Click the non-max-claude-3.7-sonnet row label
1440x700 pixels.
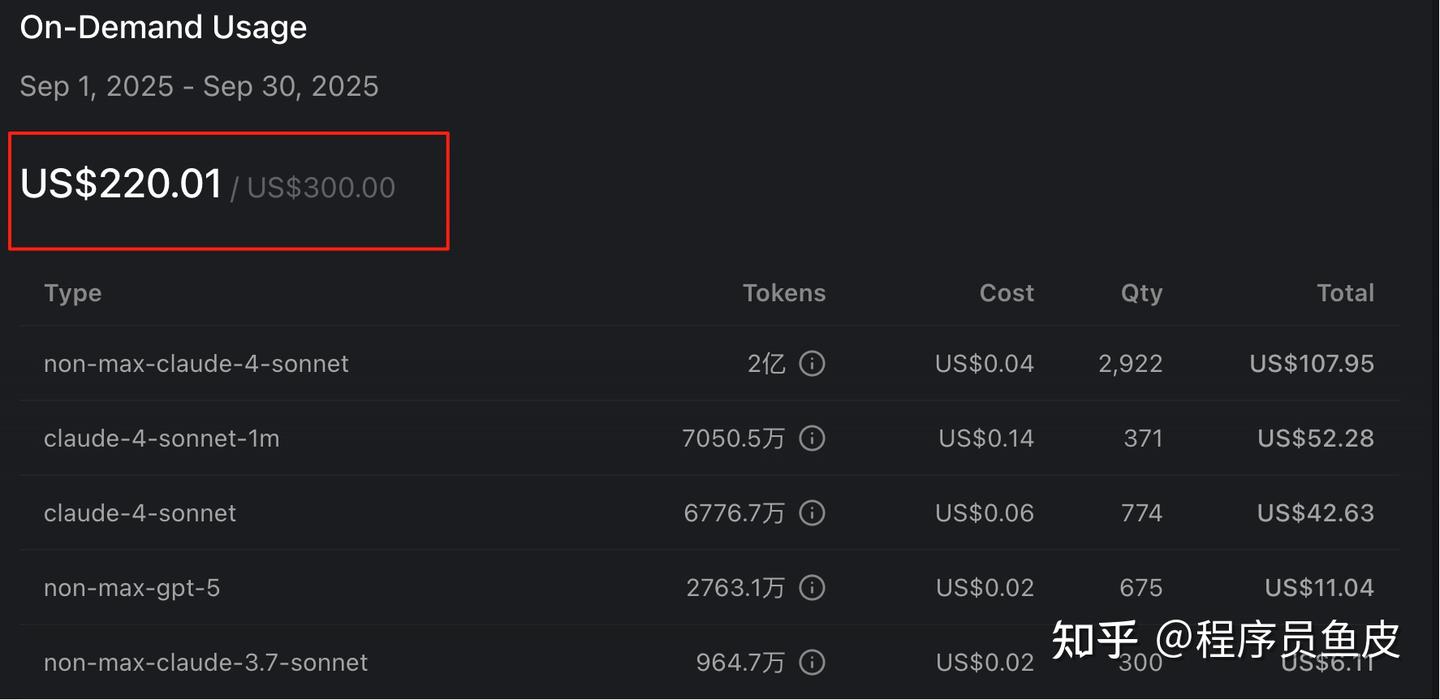coord(205,662)
